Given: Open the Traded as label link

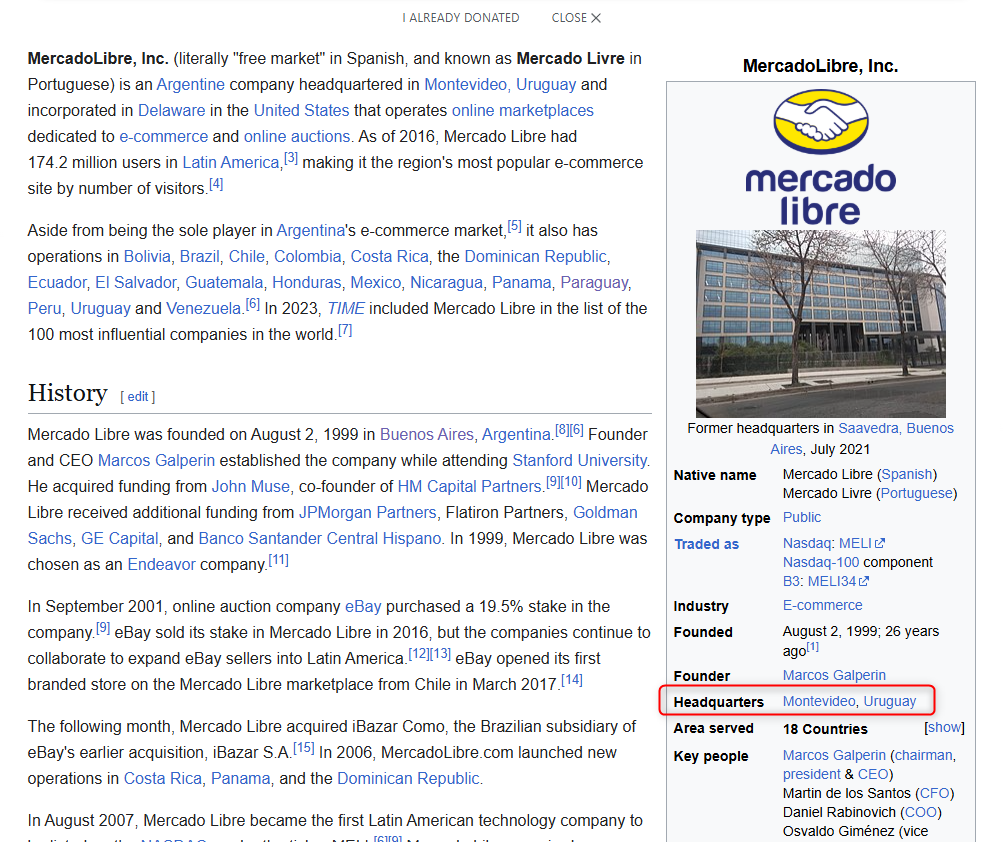Looking at the screenshot, I should click(706, 544).
